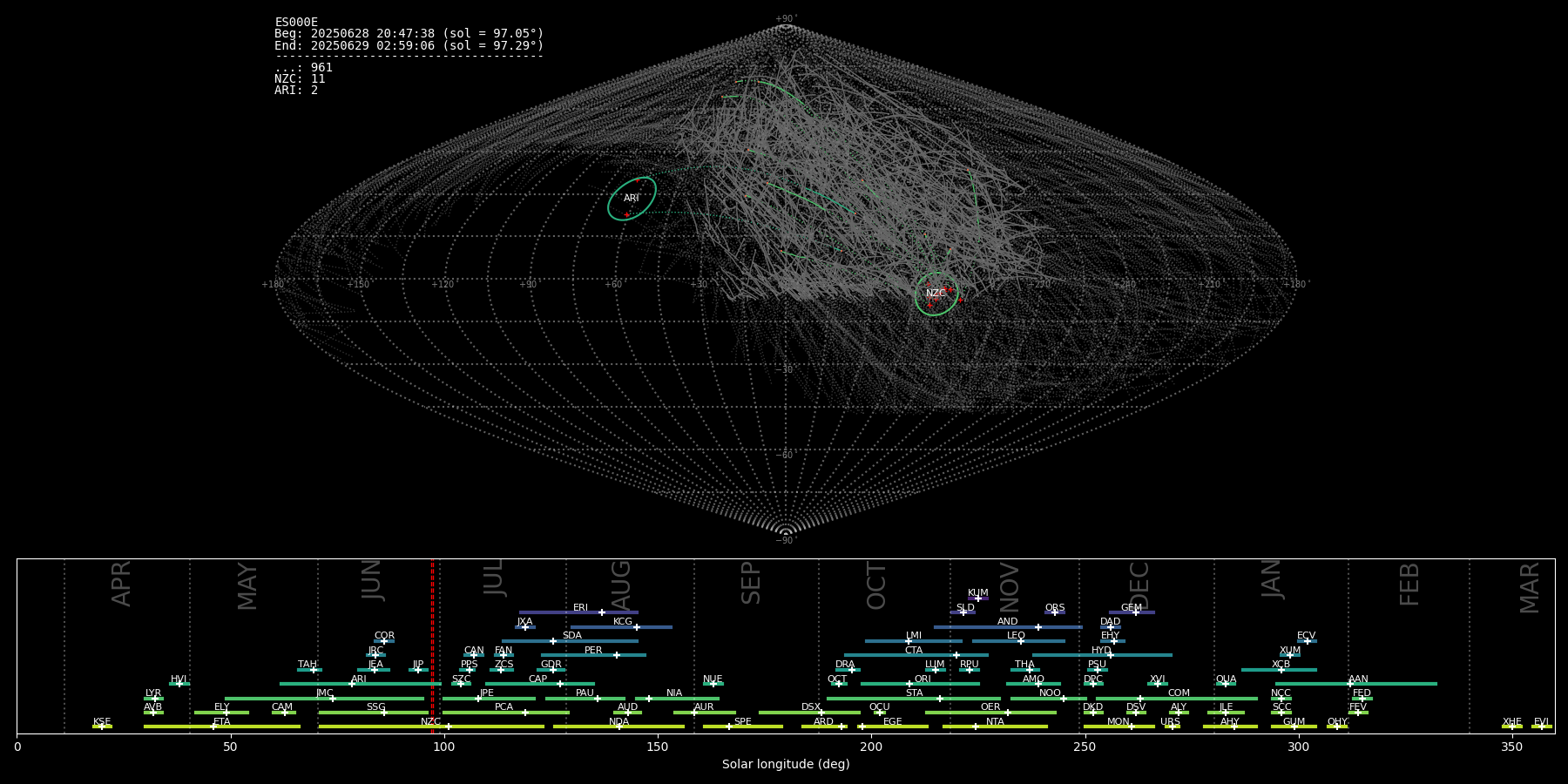Click the KSE shower label at the timeline start
Screen dimensions: 1568x784
102,722
